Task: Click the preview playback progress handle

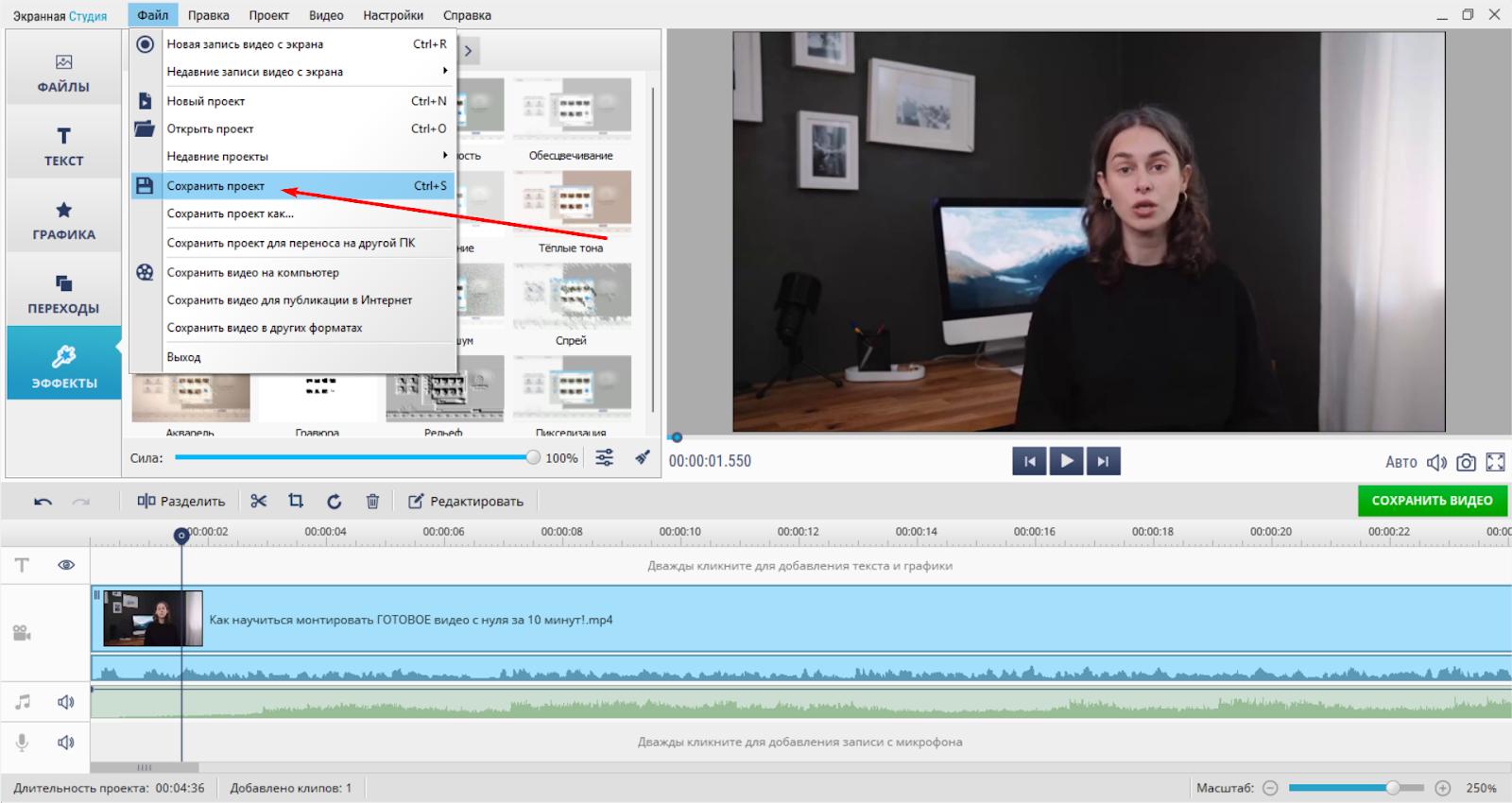Action: 677,437
